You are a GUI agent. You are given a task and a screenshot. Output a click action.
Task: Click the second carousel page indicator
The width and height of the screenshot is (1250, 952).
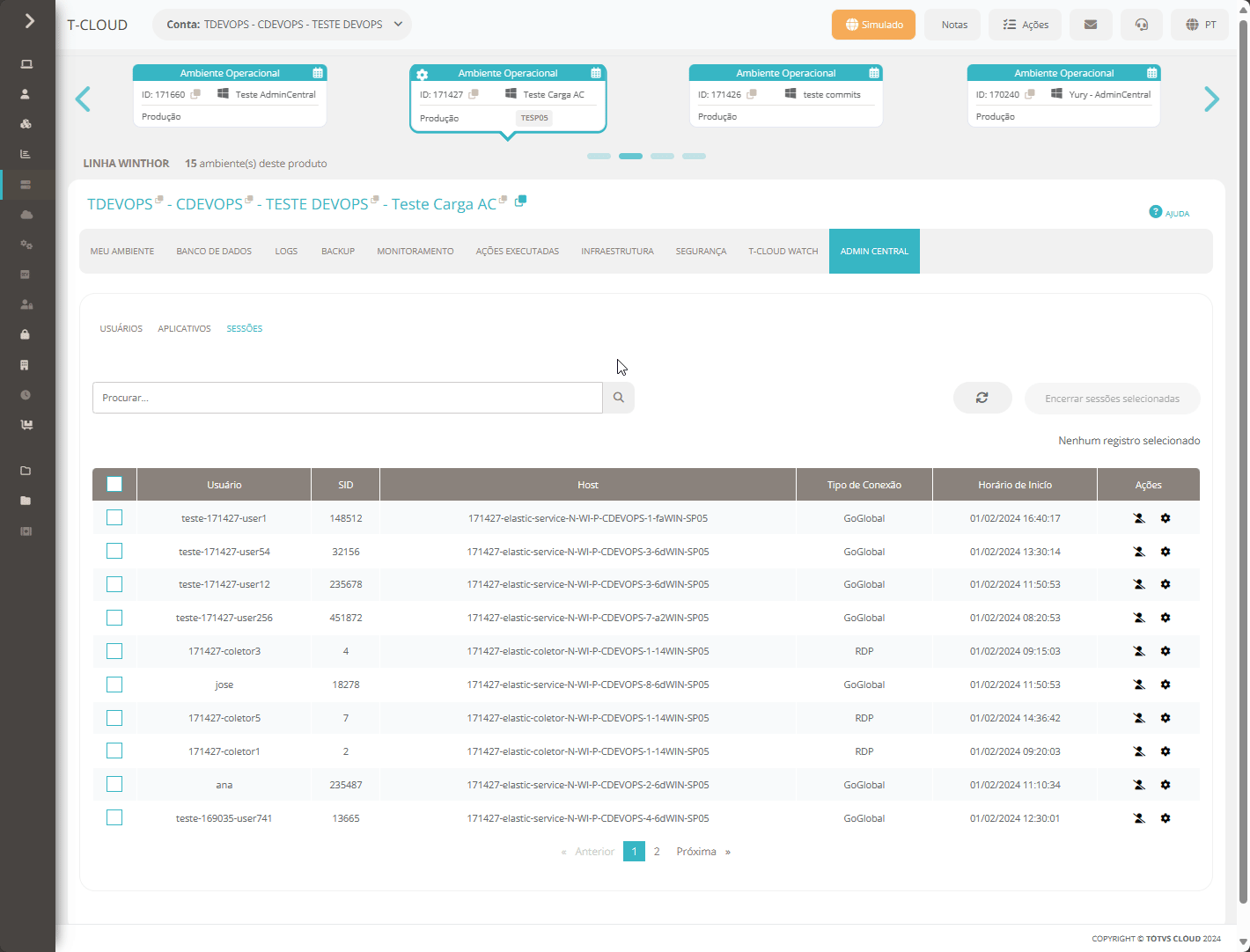click(630, 156)
